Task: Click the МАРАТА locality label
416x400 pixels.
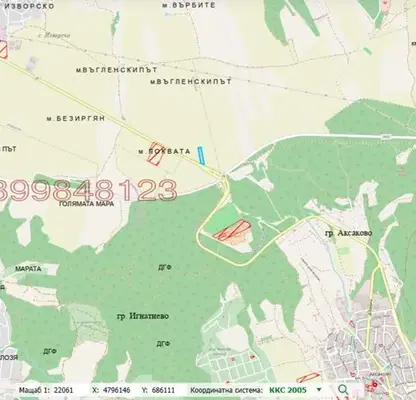Action: pyautogui.click(x=28, y=269)
